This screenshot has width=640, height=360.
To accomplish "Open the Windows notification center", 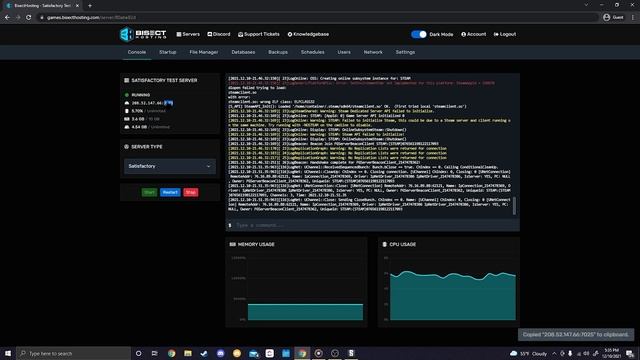I will pos(630,353).
